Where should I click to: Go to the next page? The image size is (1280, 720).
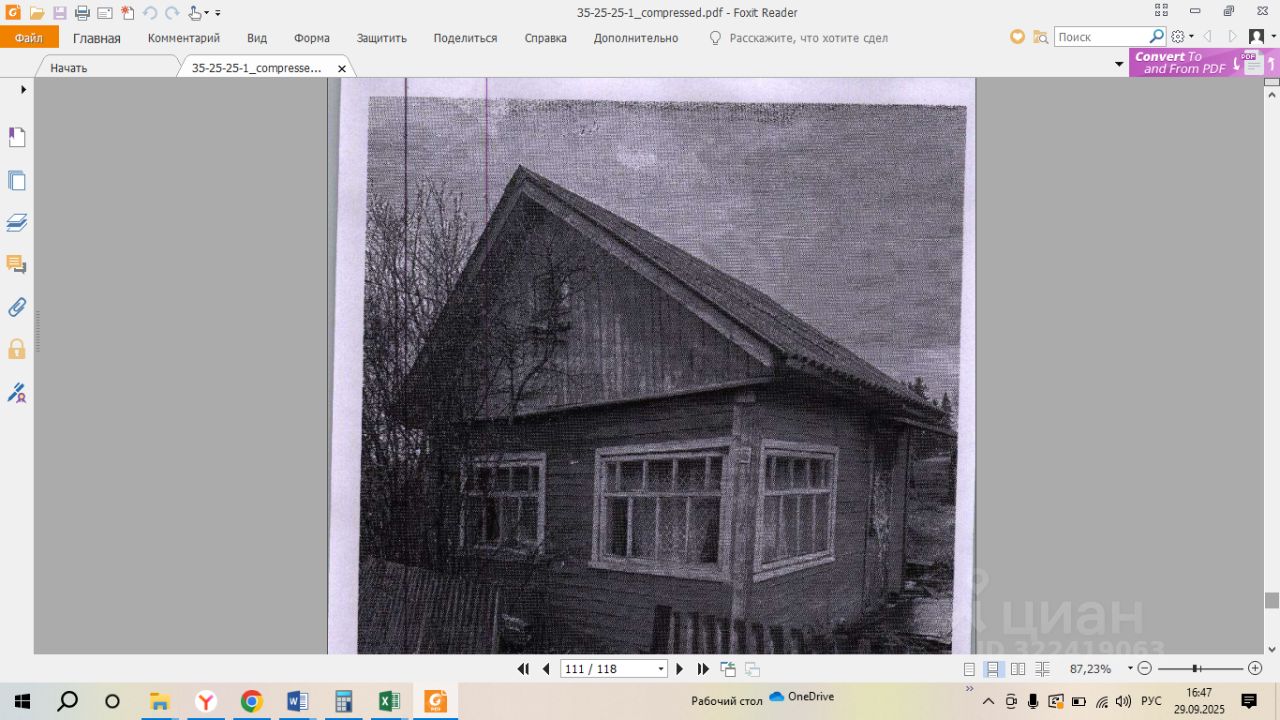(x=680, y=669)
